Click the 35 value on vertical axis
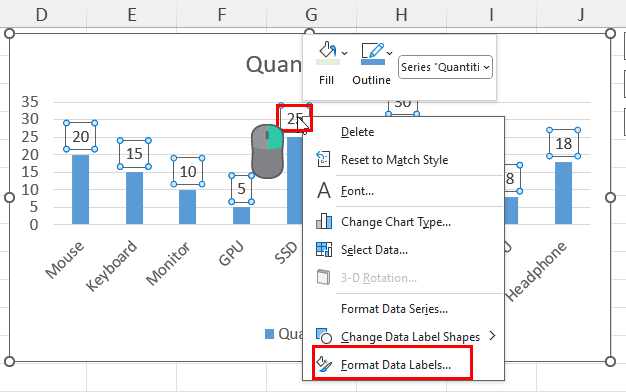This screenshot has height=392, width=626. click(30, 102)
